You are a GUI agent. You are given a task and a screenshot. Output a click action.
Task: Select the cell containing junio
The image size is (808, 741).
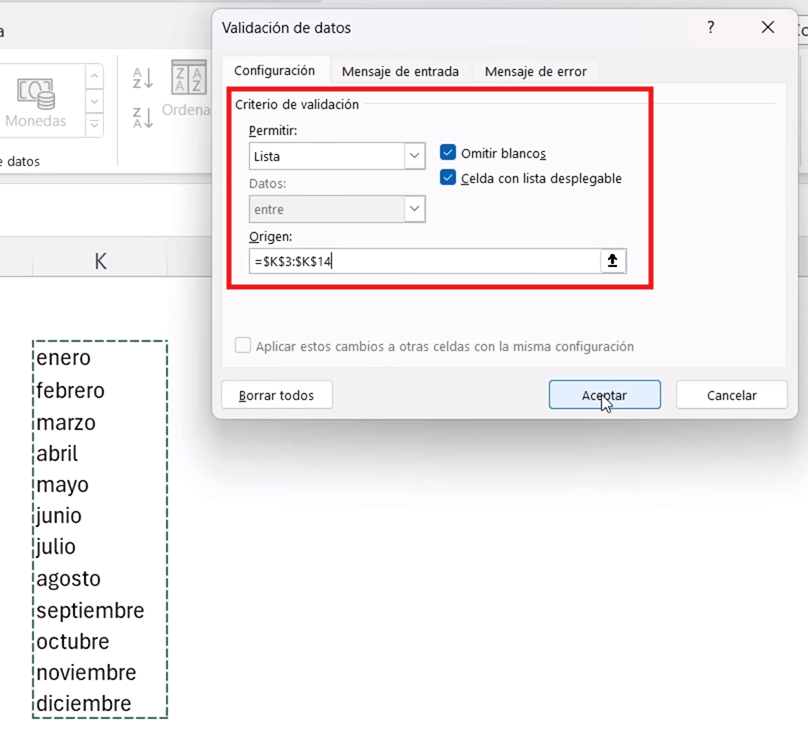(100, 515)
